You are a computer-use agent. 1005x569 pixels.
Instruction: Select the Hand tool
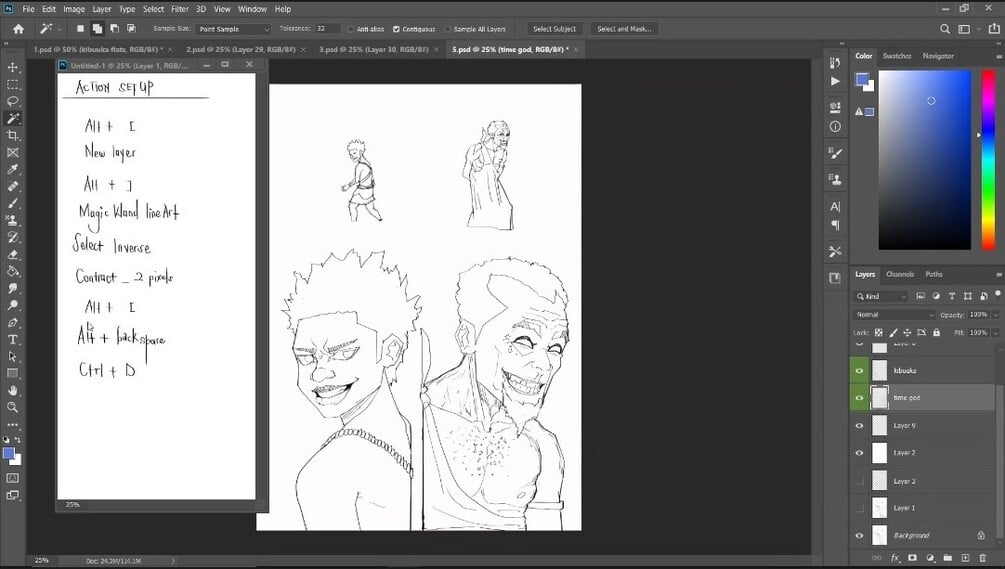[12, 390]
